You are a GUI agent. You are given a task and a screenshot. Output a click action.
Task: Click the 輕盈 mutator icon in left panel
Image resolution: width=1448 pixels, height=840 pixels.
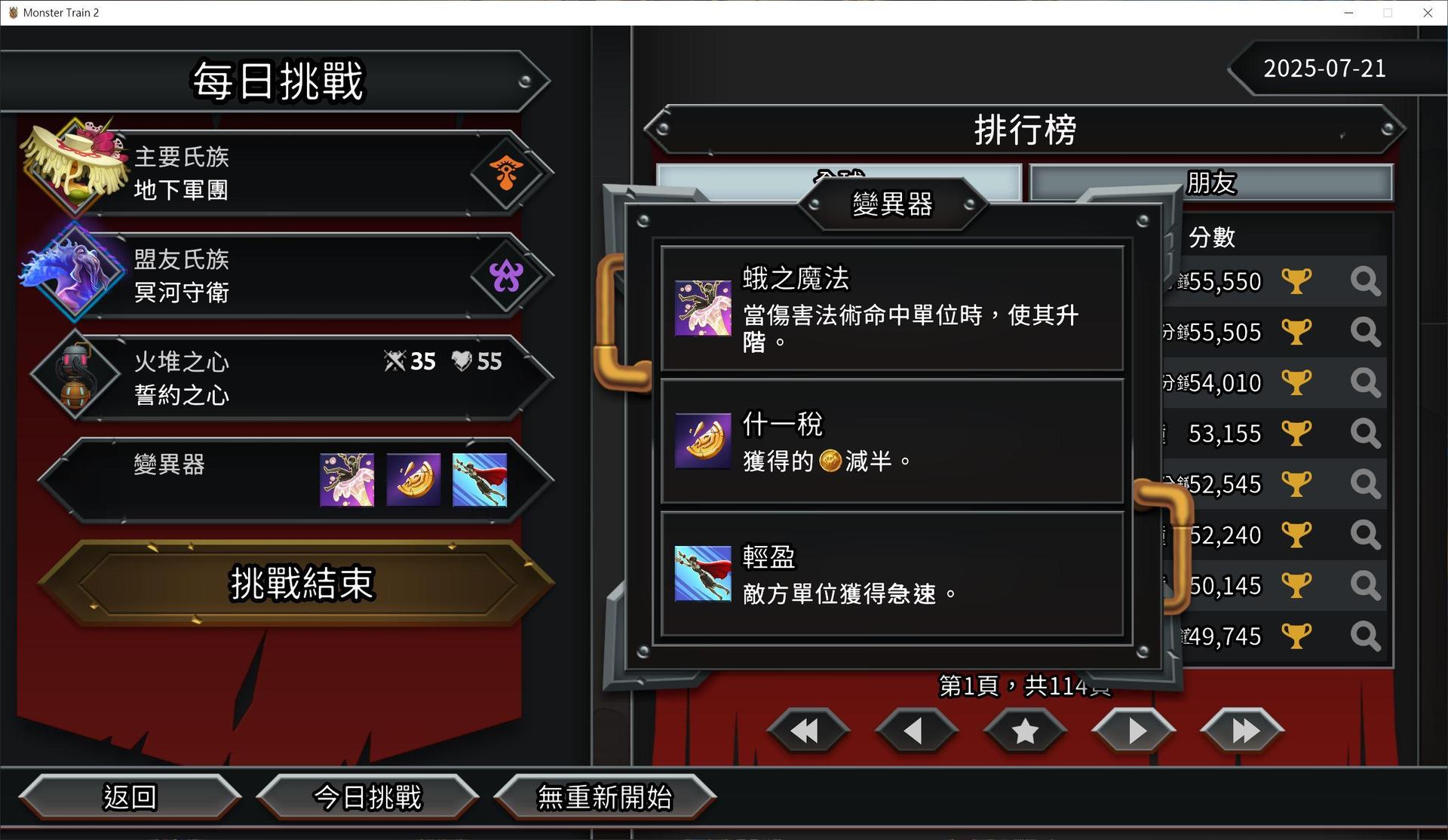pyautogui.click(x=480, y=480)
